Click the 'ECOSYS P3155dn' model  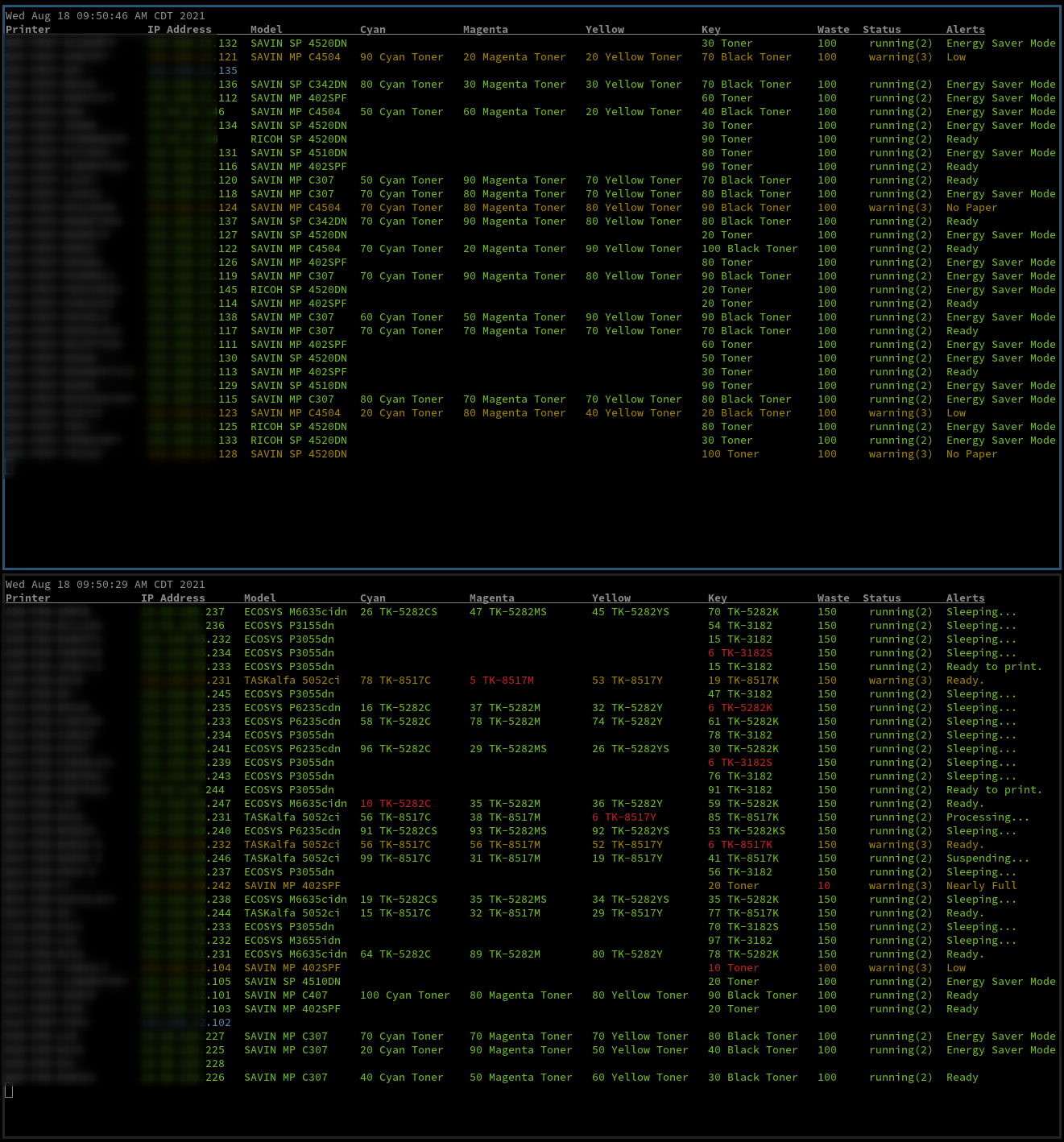pos(289,626)
